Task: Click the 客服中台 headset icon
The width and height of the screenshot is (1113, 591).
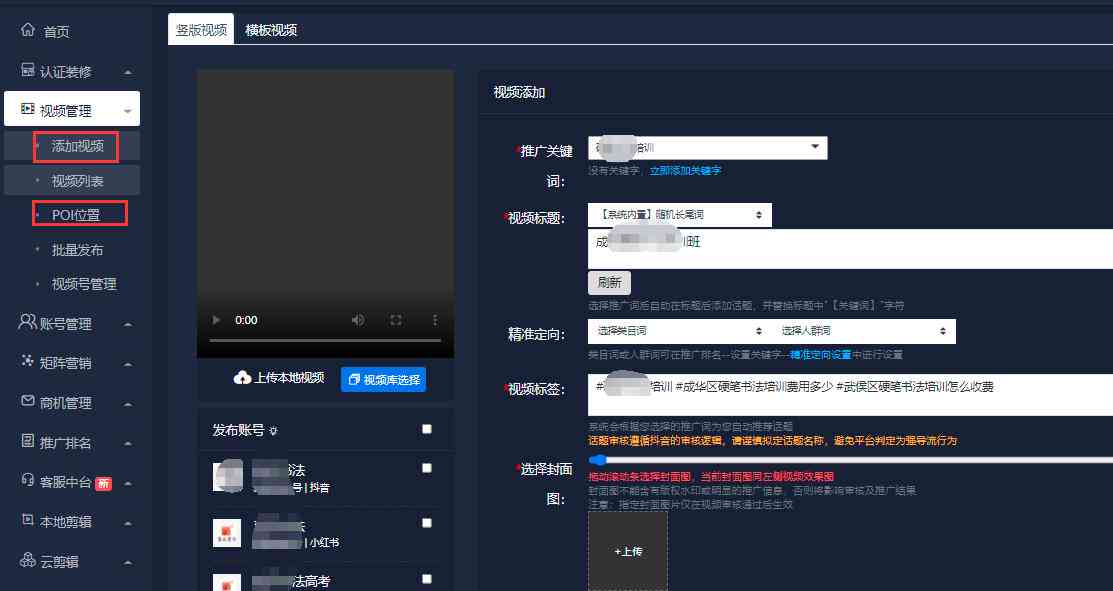Action: point(28,480)
